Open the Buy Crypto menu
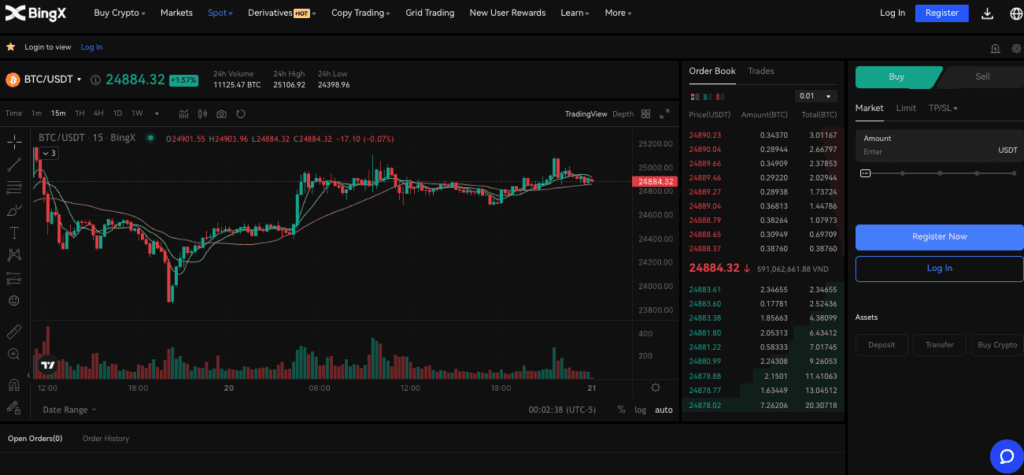Image resolution: width=1024 pixels, height=475 pixels. tap(120, 13)
